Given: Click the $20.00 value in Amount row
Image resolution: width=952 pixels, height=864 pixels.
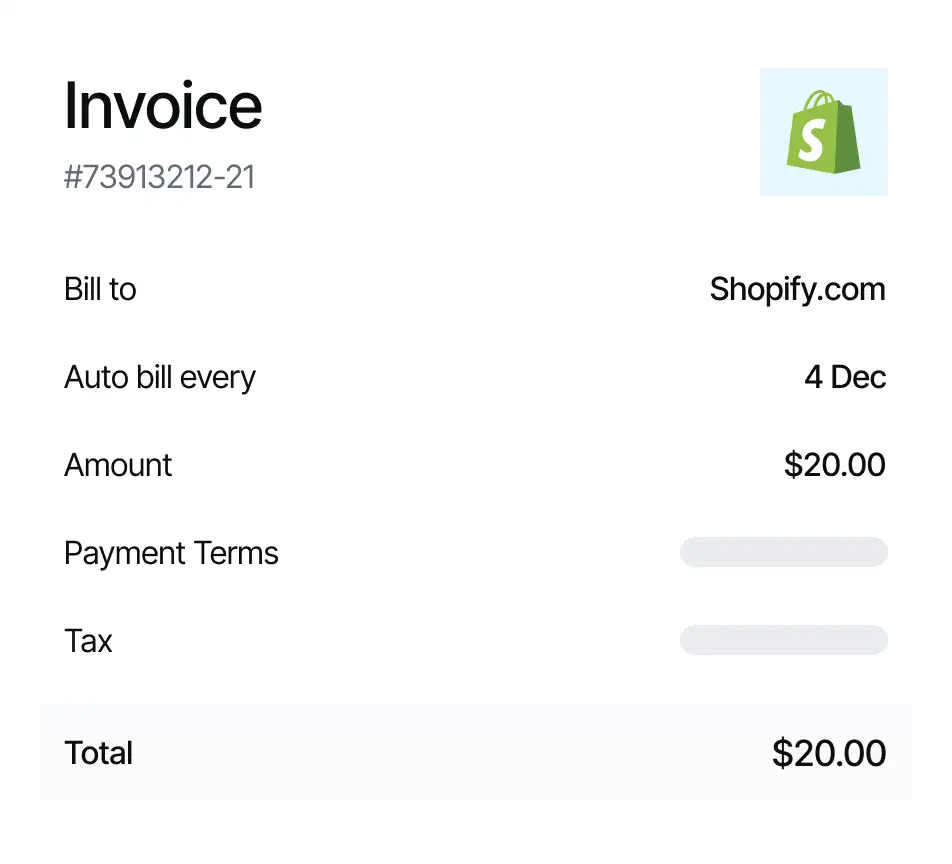Looking at the screenshot, I should 835,465.
